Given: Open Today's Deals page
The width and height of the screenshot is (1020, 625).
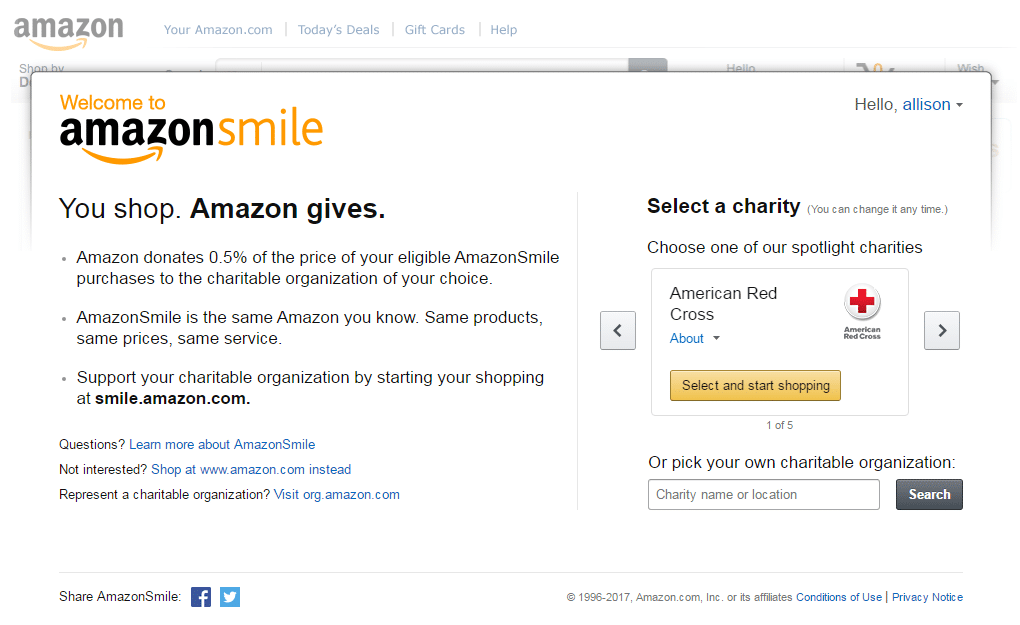Looking at the screenshot, I should click(x=339, y=30).
